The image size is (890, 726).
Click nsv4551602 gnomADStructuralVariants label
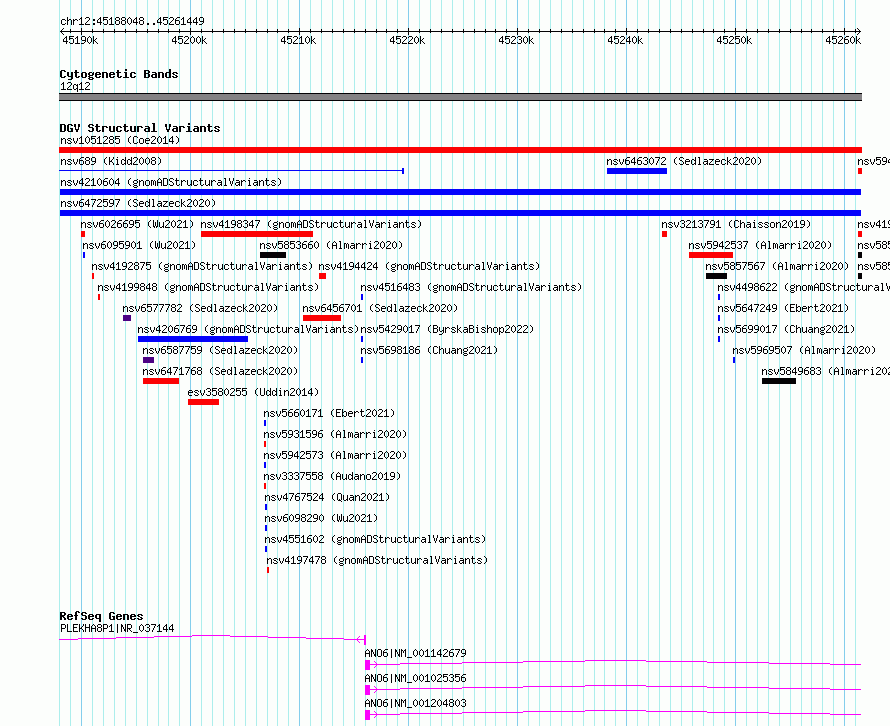tap(375, 539)
